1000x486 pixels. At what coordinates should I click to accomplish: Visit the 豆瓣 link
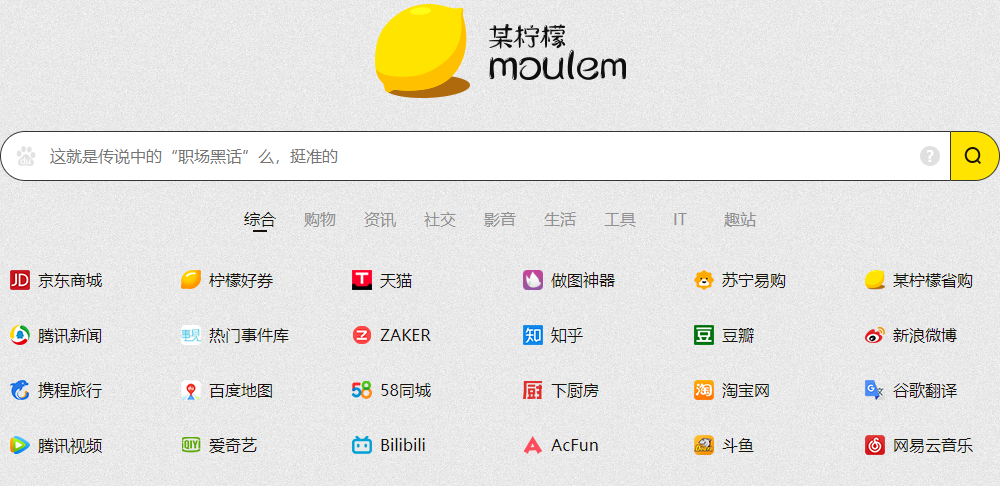(738, 335)
